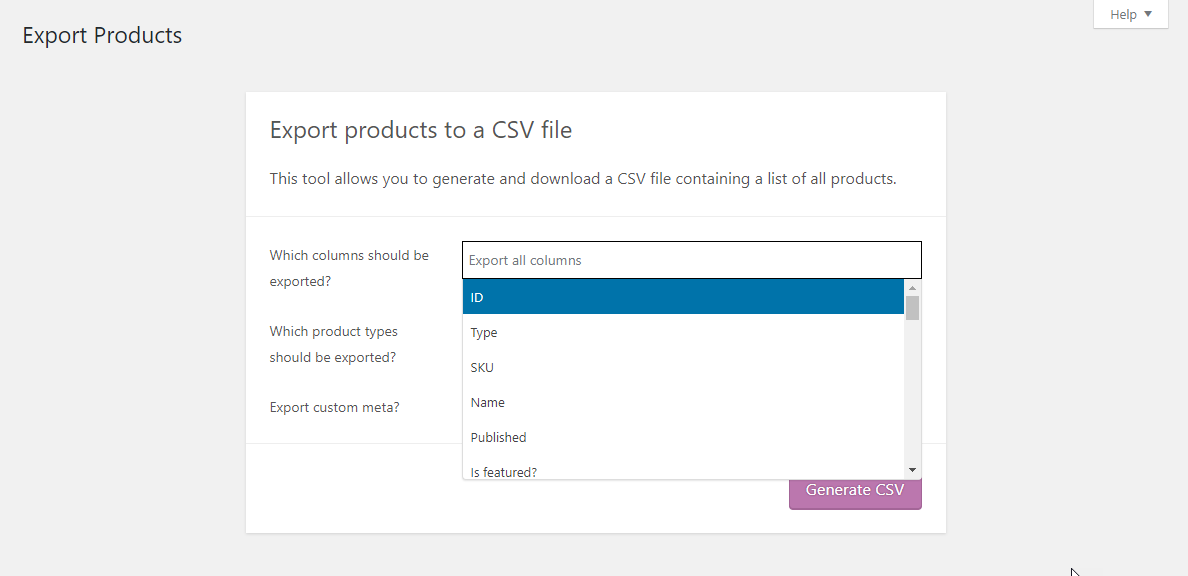Image resolution: width=1188 pixels, height=576 pixels.
Task: Click the 'Export products to a CSV file' heading
Action: click(x=420, y=130)
